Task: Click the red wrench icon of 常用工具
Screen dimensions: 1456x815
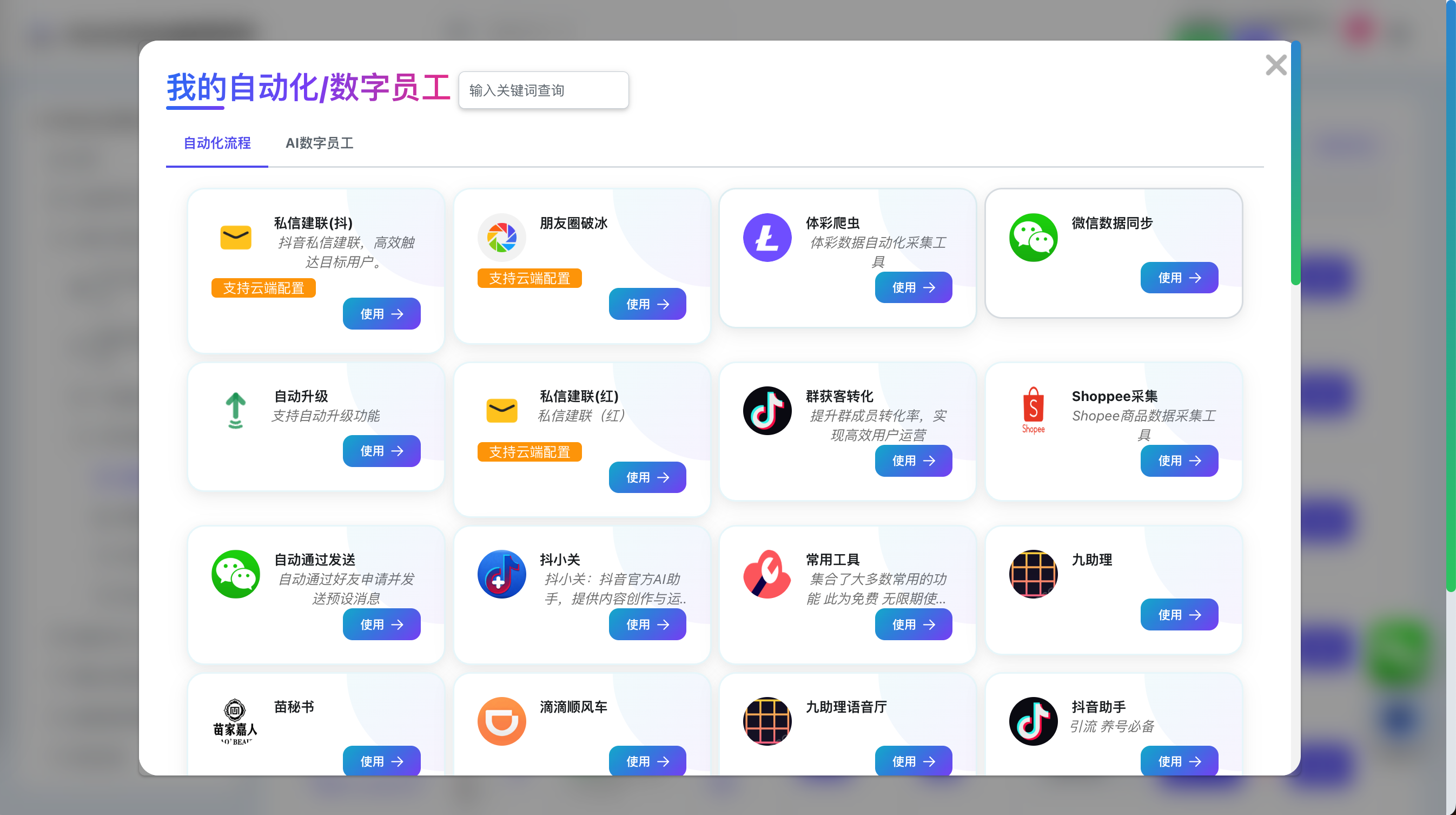Action: 767,574
